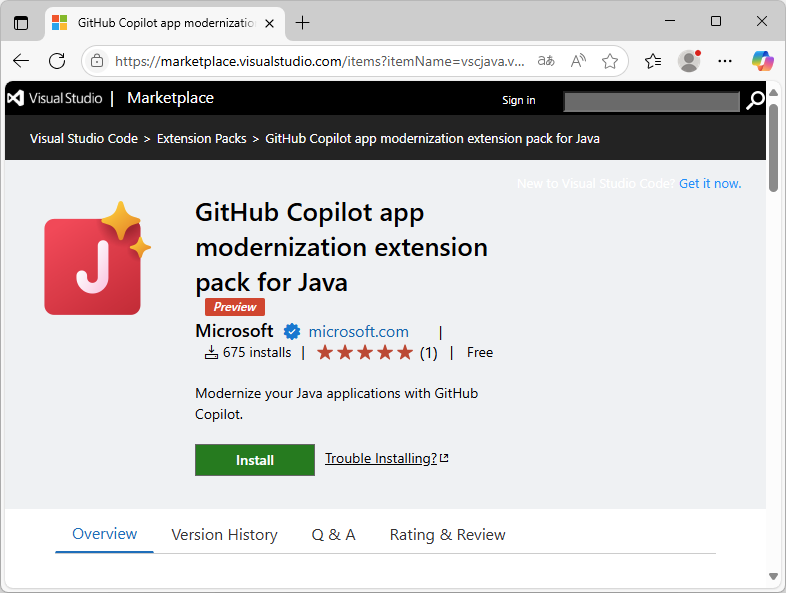Open tab actions menu icon

point(21,23)
